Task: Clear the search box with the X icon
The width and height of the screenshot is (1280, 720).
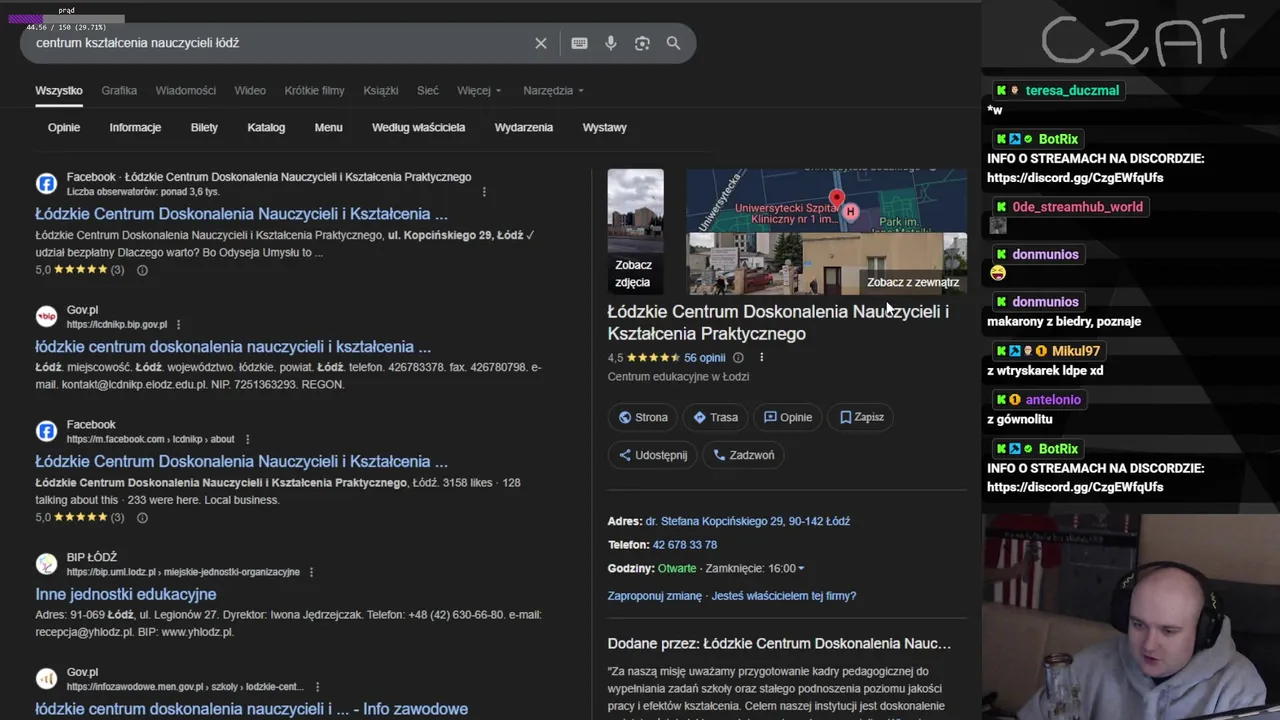Action: [x=541, y=43]
